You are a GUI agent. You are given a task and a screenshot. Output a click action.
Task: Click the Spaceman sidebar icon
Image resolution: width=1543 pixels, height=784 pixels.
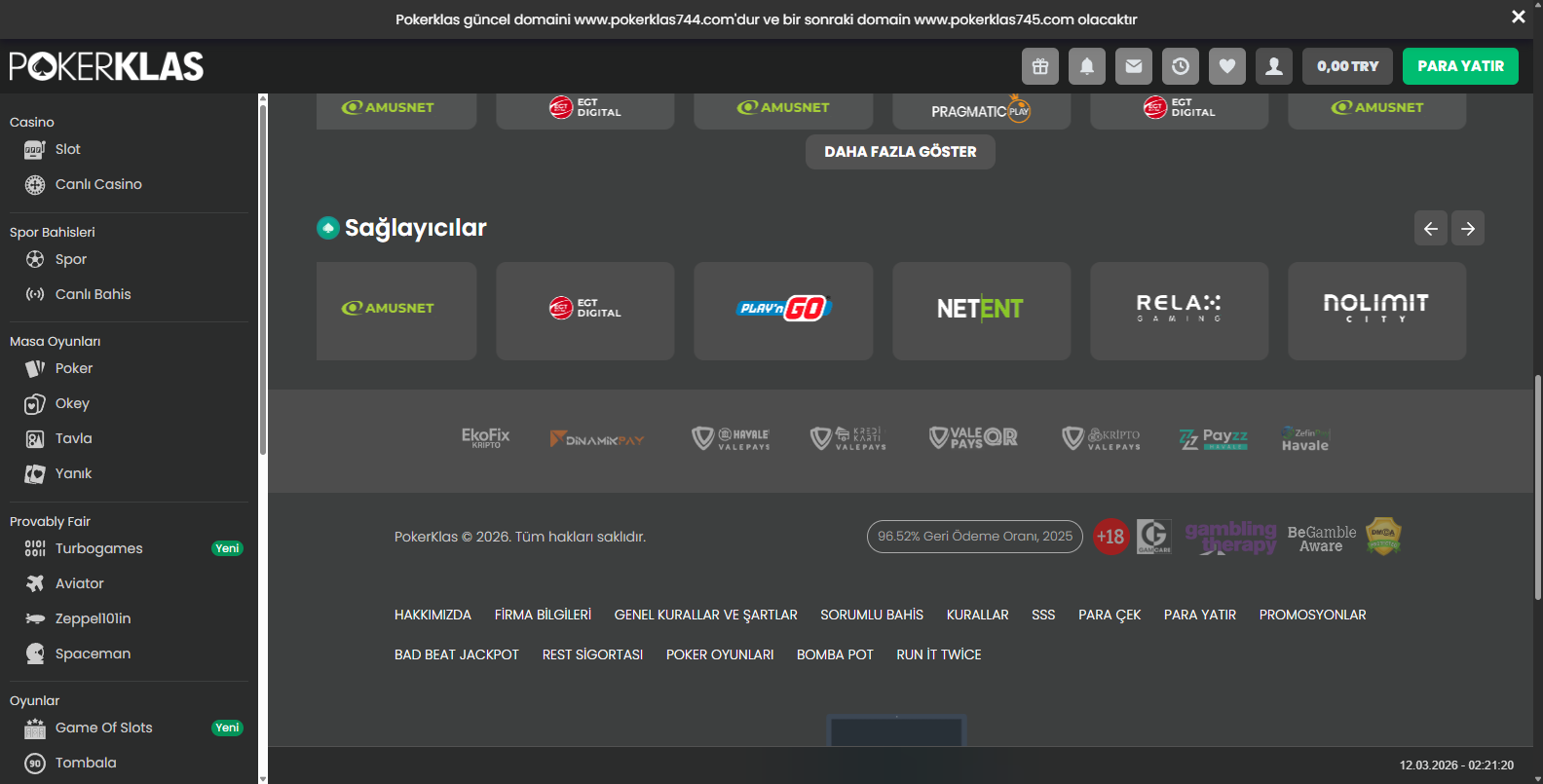pyautogui.click(x=35, y=653)
